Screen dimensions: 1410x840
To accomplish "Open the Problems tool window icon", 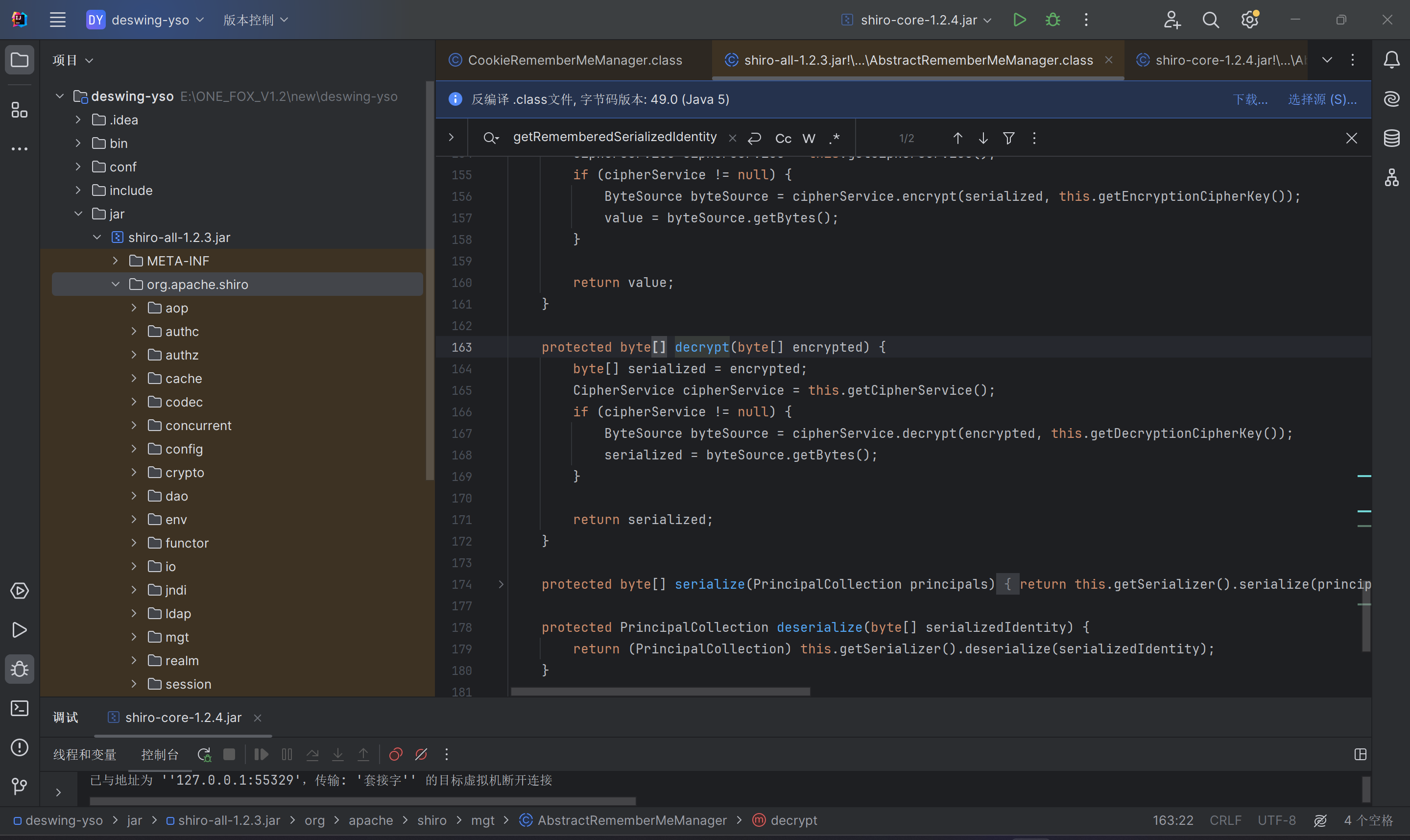I will pyautogui.click(x=20, y=747).
